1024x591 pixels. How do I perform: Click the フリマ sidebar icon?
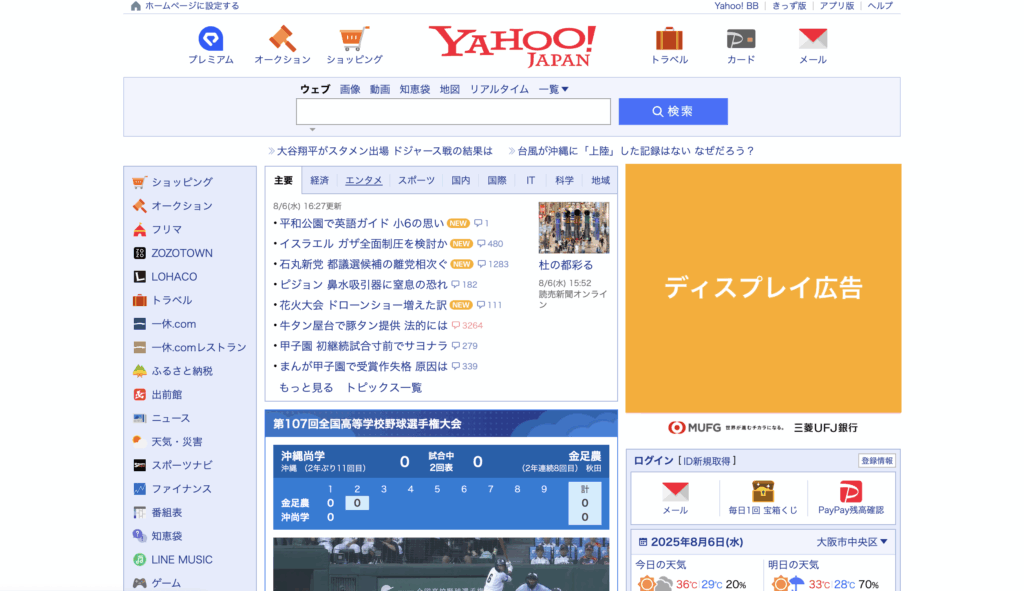coord(139,229)
